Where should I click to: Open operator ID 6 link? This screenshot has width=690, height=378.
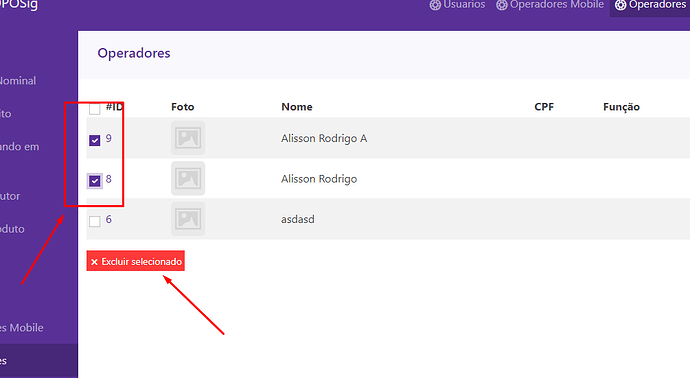coord(109,219)
